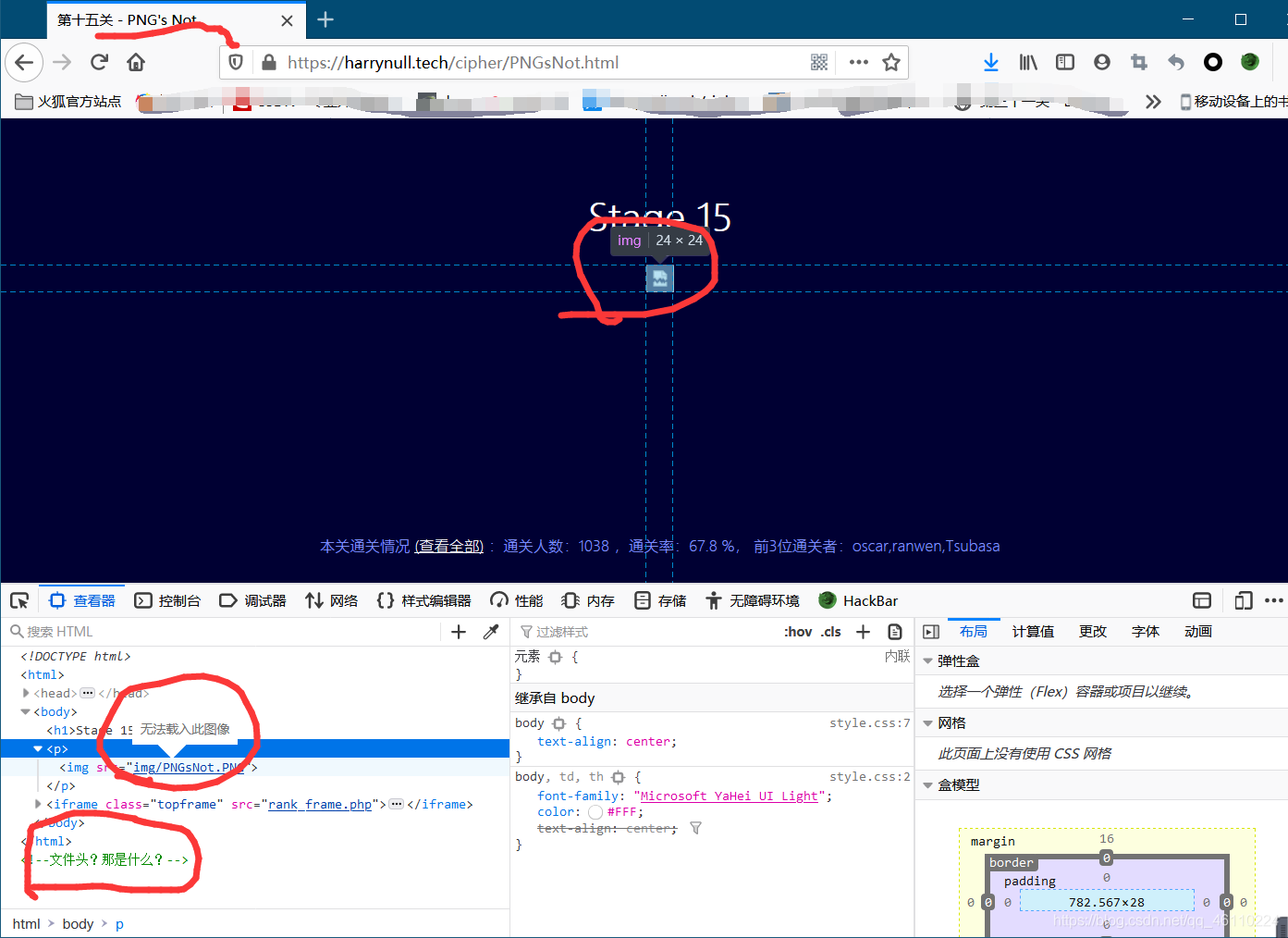The width and height of the screenshot is (1288, 938).
Task: Open 火狐官方站点 bookmark folder
Action: click(68, 102)
